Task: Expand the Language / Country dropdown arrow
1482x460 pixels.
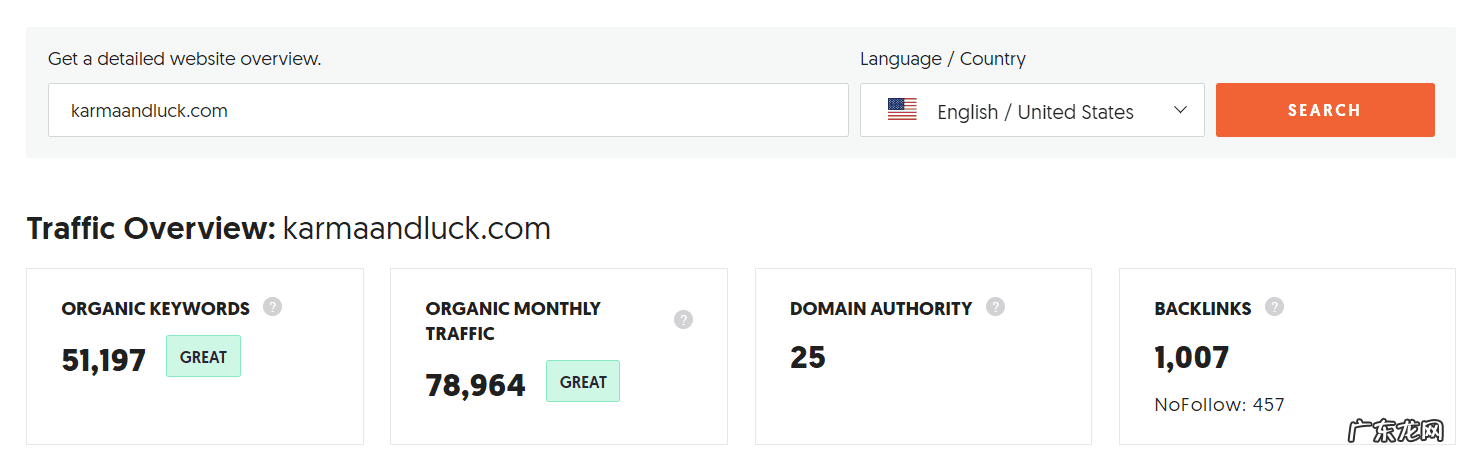Action: point(1180,110)
